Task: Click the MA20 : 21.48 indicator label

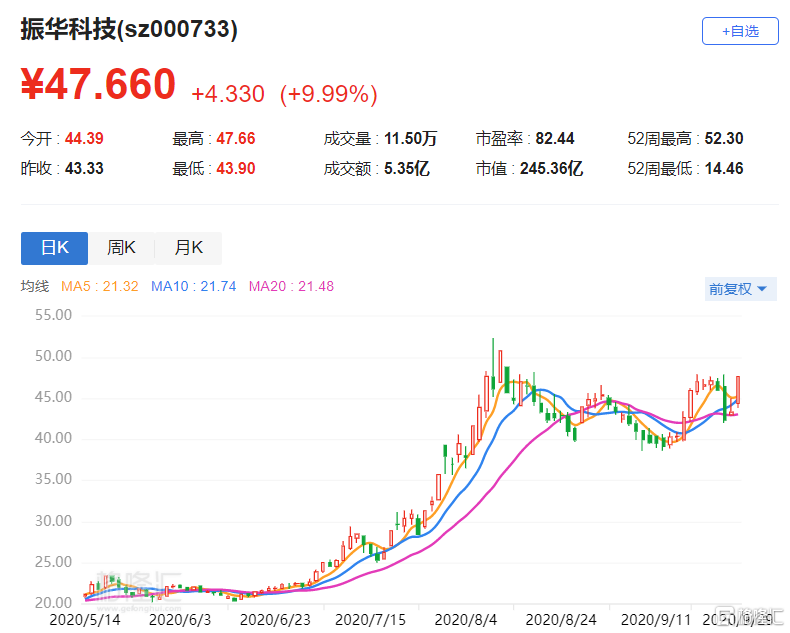Action: (x=291, y=286)
